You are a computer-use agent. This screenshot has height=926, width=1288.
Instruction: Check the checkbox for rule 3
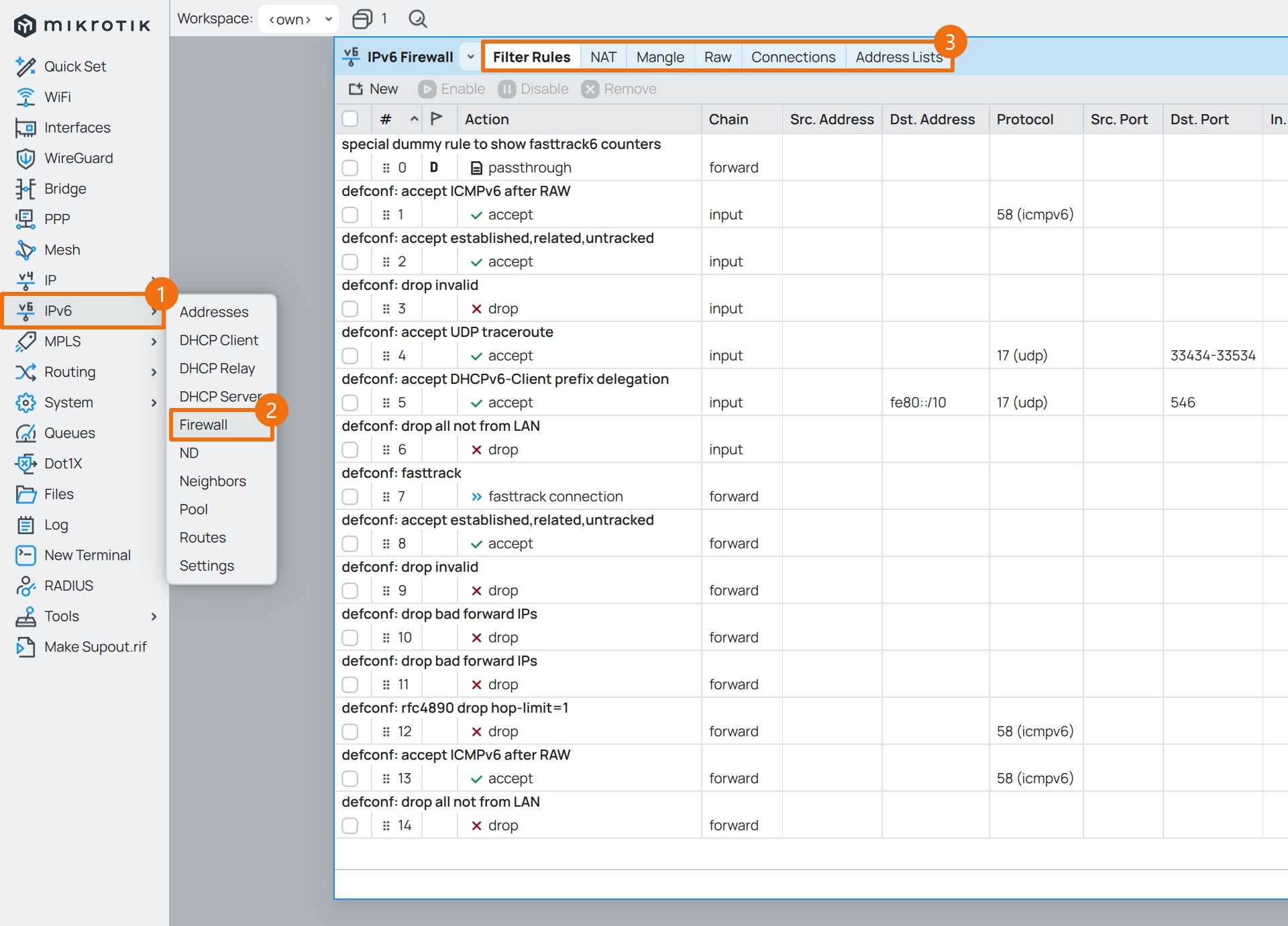350,309
